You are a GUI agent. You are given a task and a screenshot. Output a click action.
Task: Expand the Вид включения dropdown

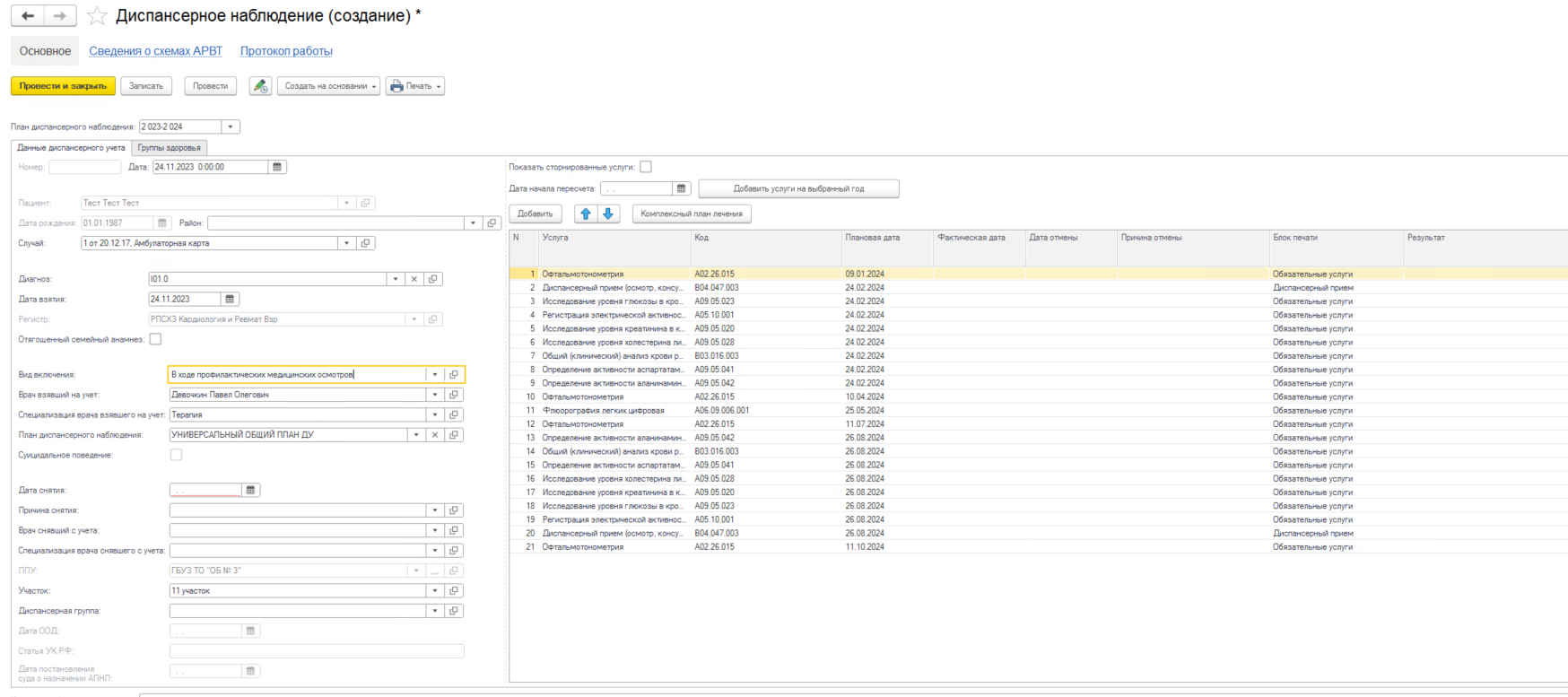[x=435, y=375]
